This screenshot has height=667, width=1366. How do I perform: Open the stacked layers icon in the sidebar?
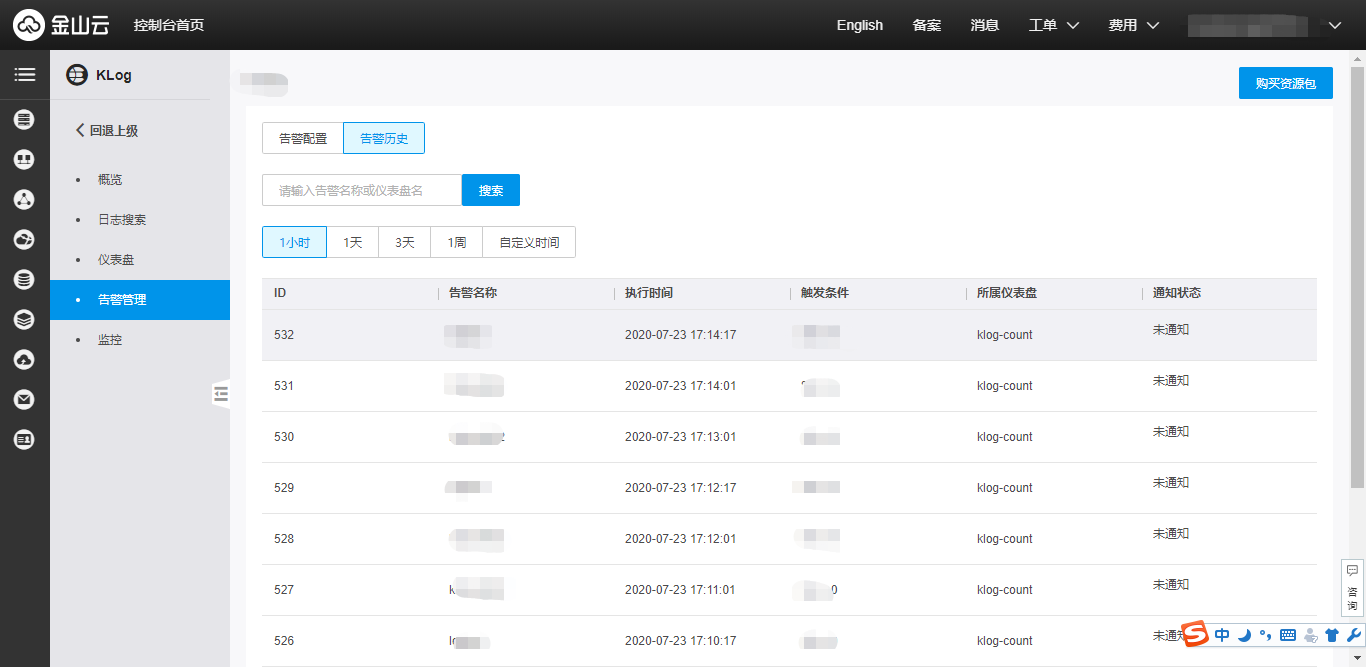[24, 320]
